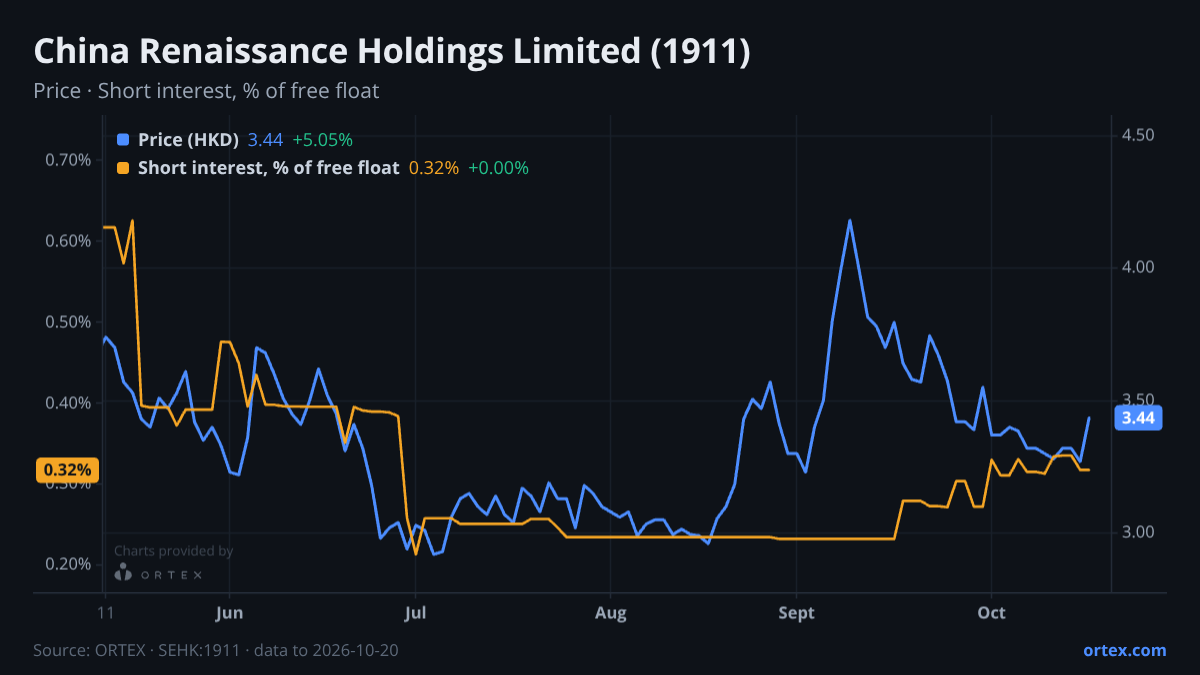Click the 0.60% left axis label
Viewport: 1200px width, 675px height.
69,241
